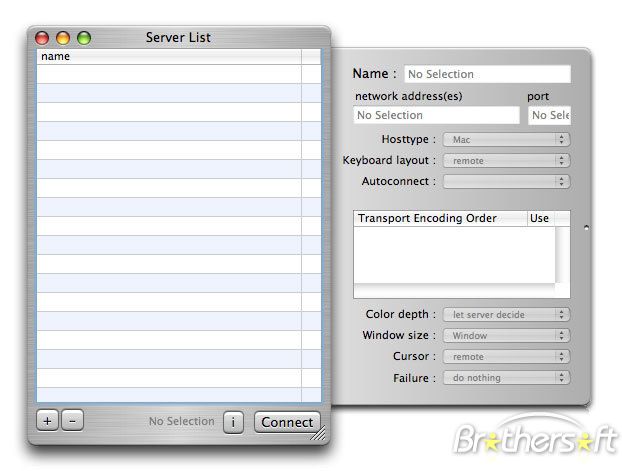The height and width of the screenshot is (471, 622).
Task: Click the window resize grip corner
Action: [319, 434]
